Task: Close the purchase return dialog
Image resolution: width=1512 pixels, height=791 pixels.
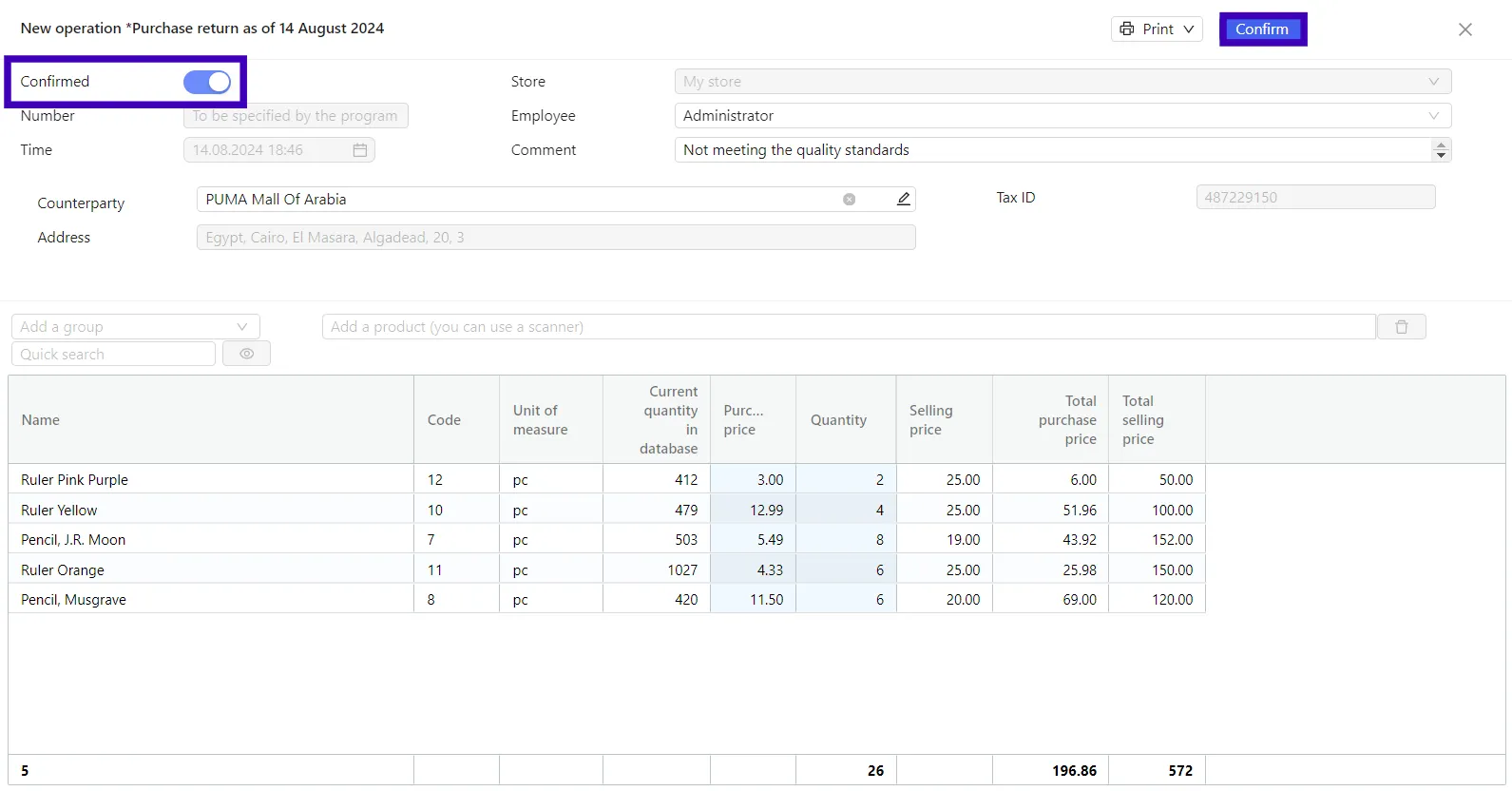Action: click(x=1464, y=29)
